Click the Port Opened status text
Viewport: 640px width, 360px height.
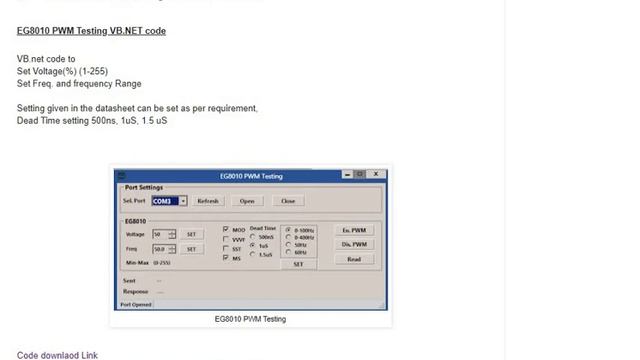click(x=136, y=304)
